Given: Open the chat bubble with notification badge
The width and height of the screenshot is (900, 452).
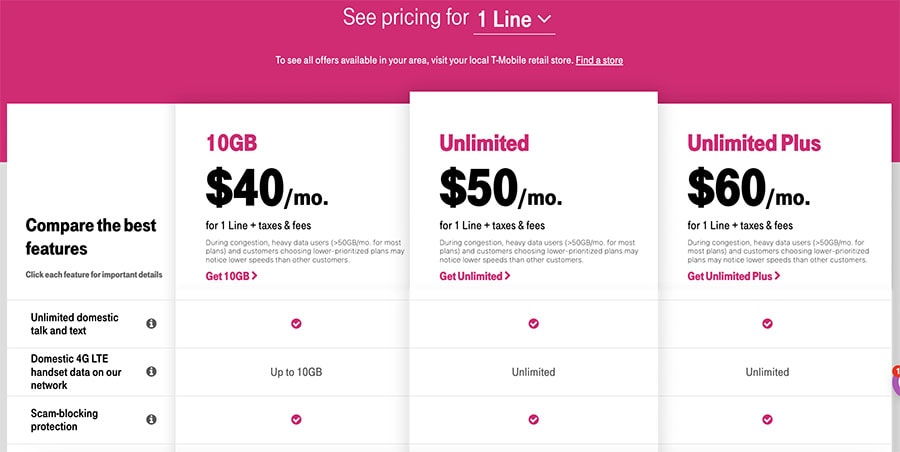Looking at the screenshot, I should [896, 381].
